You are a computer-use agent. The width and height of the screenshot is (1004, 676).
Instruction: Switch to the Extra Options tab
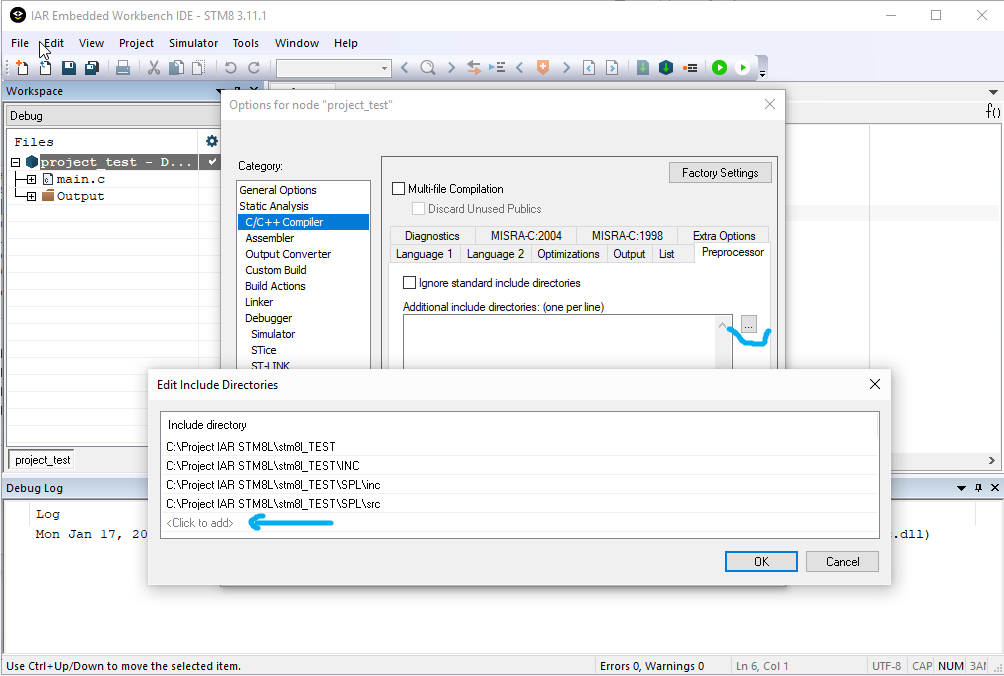point(724,236)
